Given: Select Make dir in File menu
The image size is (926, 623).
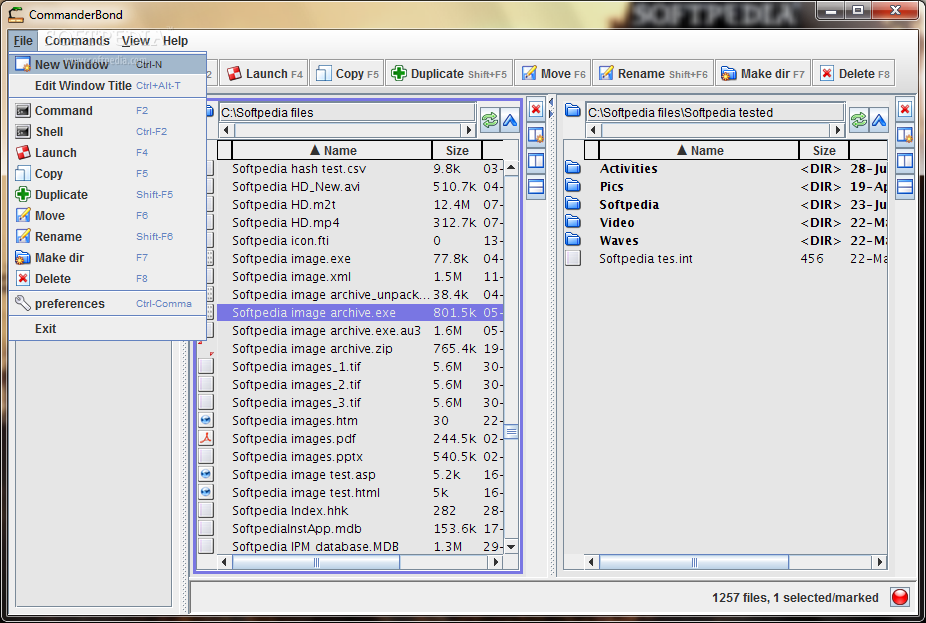Looking at the screenshot, I should pyautogui.click(x=107, y=257).
